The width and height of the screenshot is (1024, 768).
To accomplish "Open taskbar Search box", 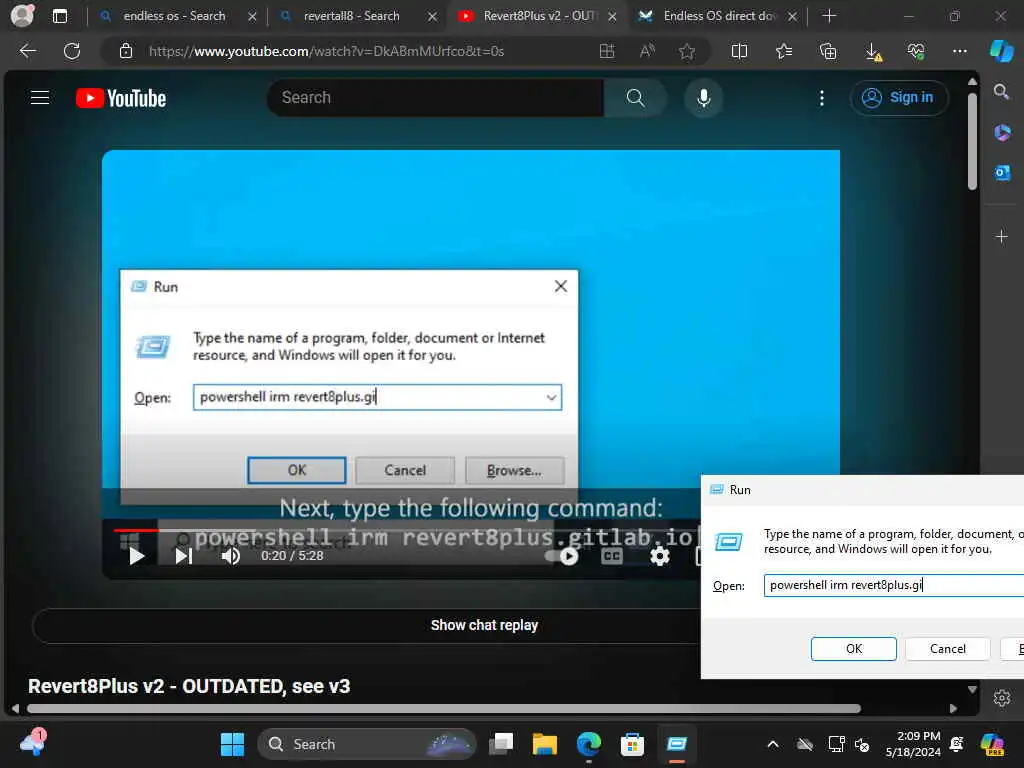I will (x=367, y=744).
